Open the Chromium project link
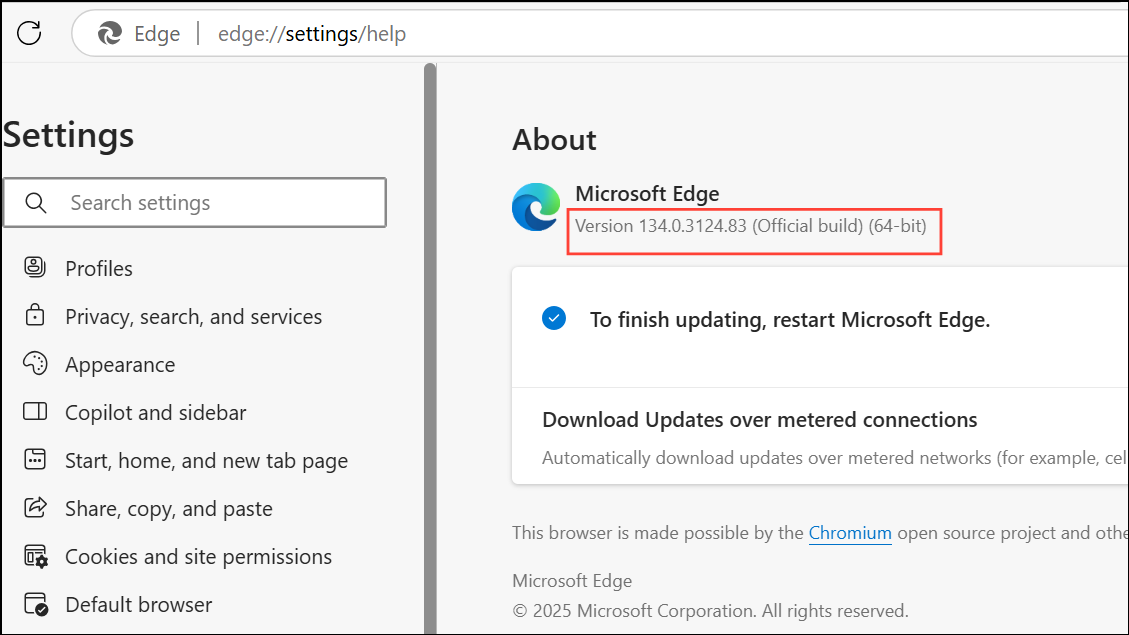The width and height of the screenshot is (1129, 635). pos(849,532)
